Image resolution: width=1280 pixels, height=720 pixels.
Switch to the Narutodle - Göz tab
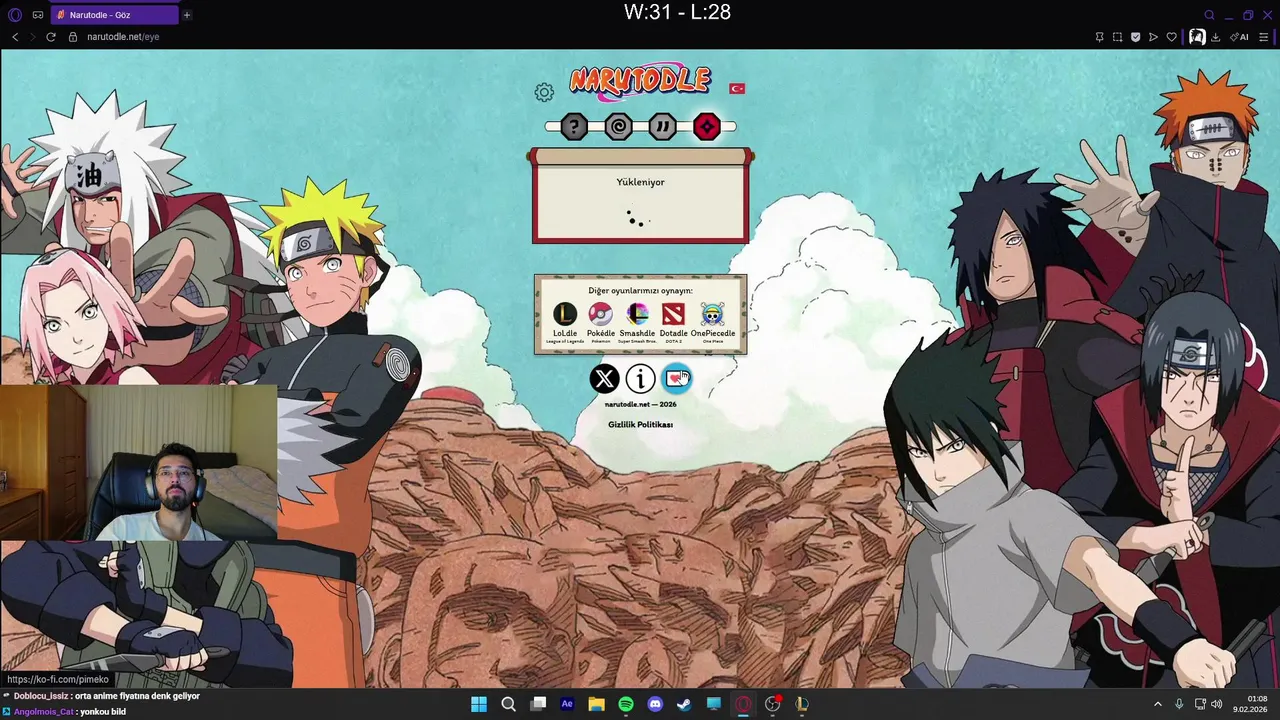114,15
